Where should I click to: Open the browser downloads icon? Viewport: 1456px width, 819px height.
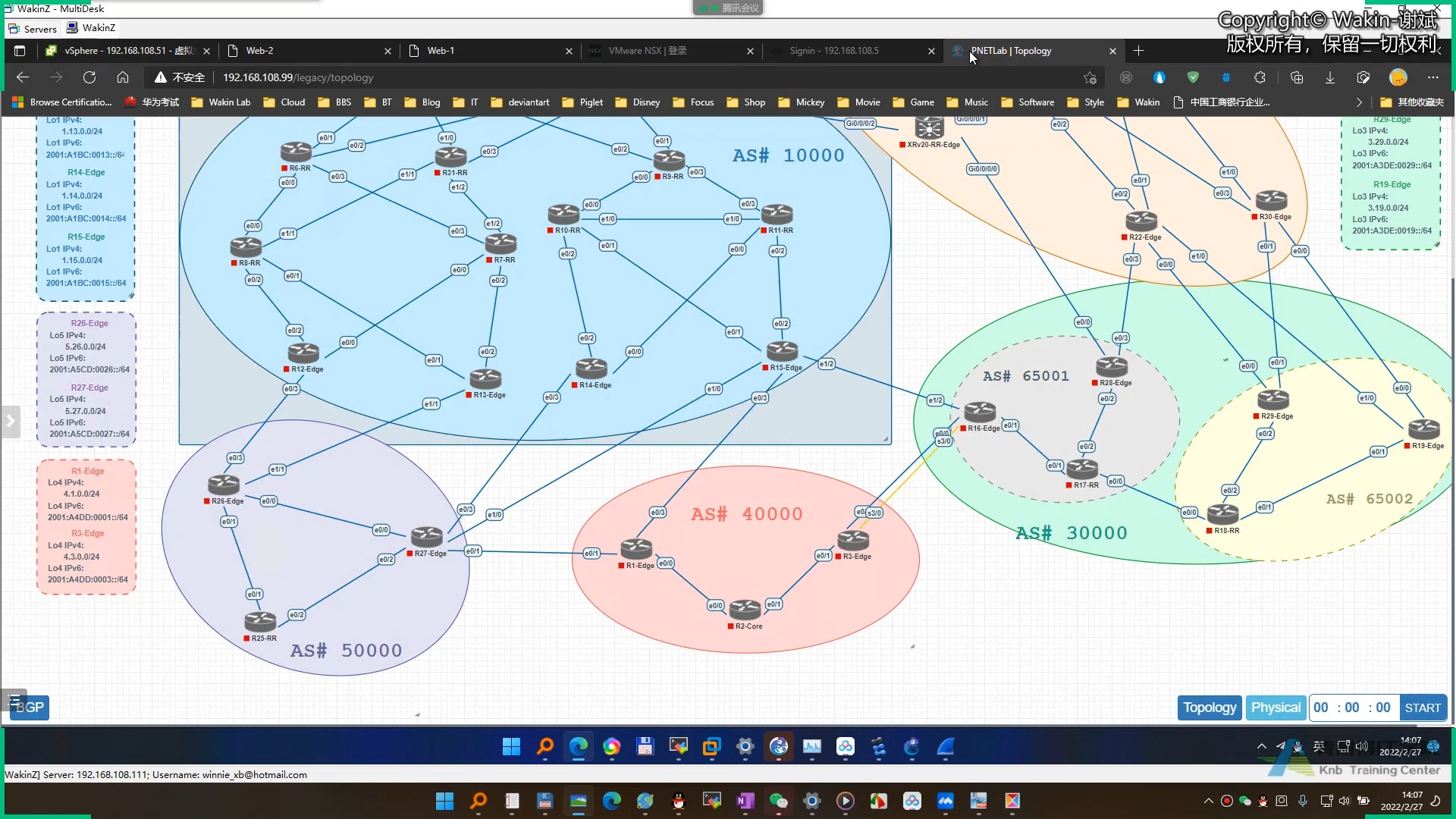point(1329,77)
